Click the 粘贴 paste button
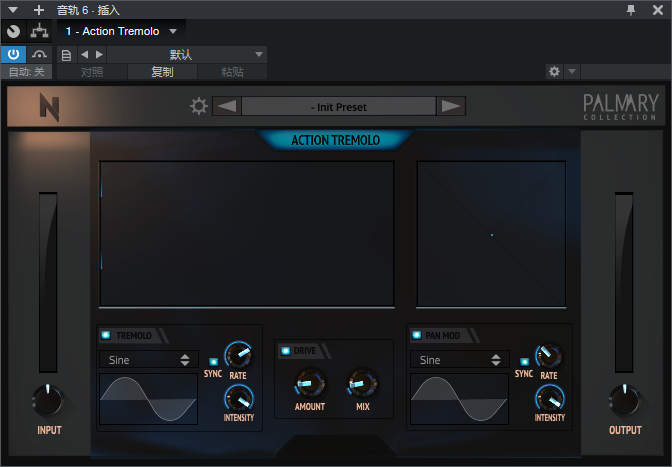 click(232, 72)
